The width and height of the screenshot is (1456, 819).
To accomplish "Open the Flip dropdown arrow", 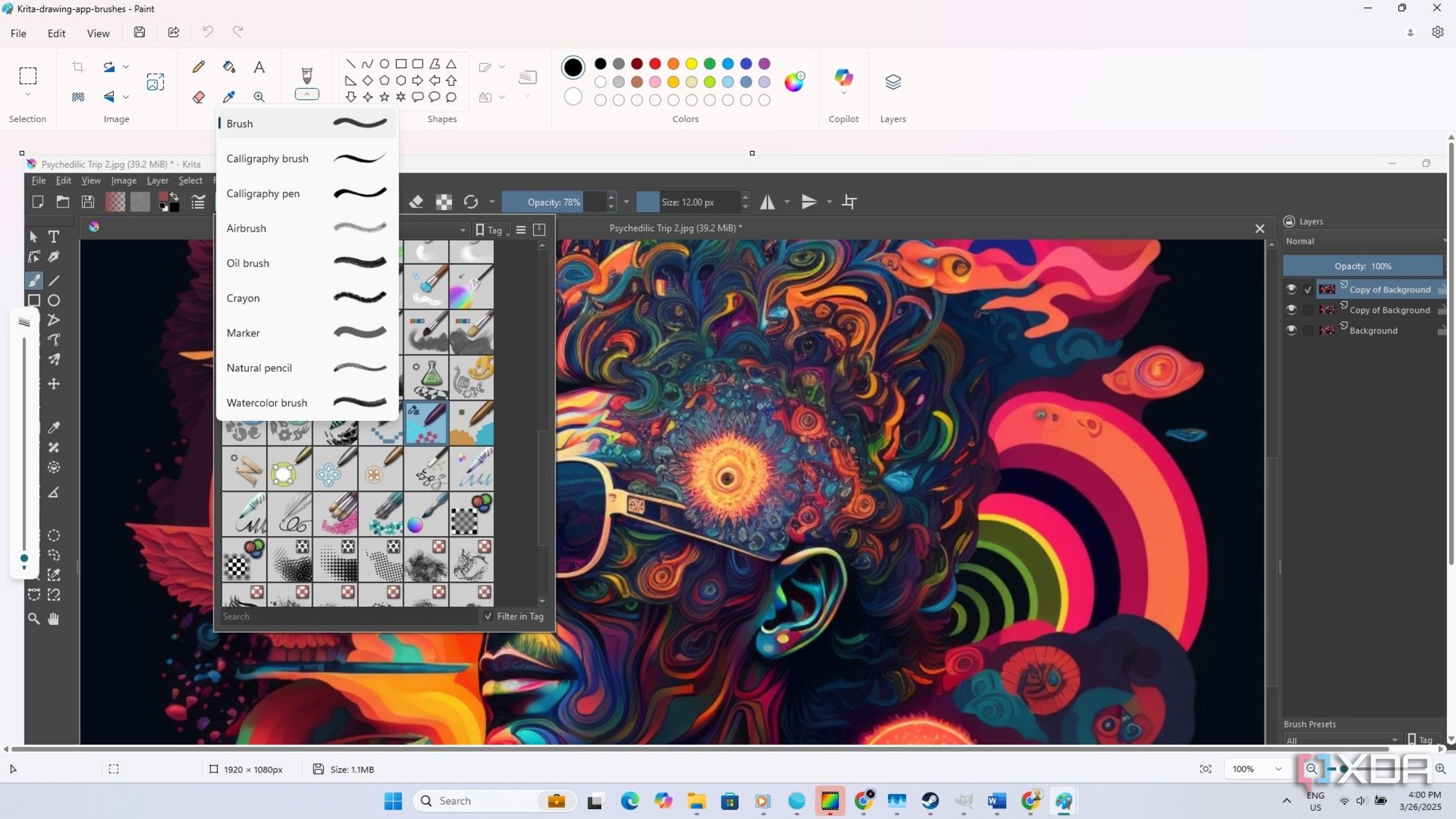I will (x=125, y=97).
